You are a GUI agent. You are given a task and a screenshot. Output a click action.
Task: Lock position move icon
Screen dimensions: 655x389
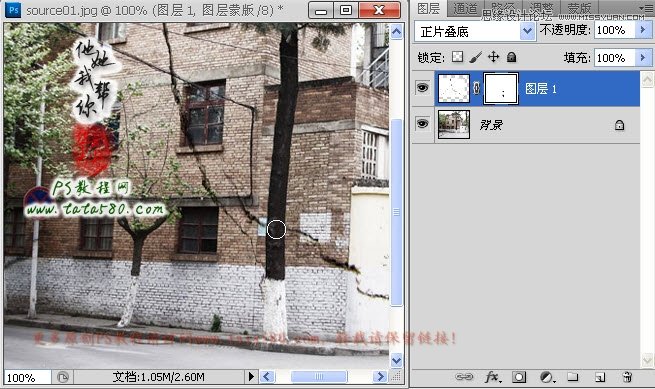point(493,57)
